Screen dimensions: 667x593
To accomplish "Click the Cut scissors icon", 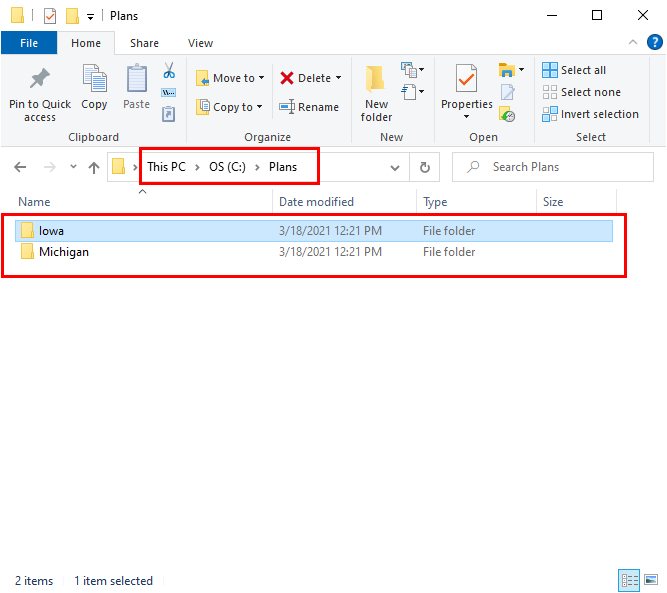I will [x=169, y=71].
